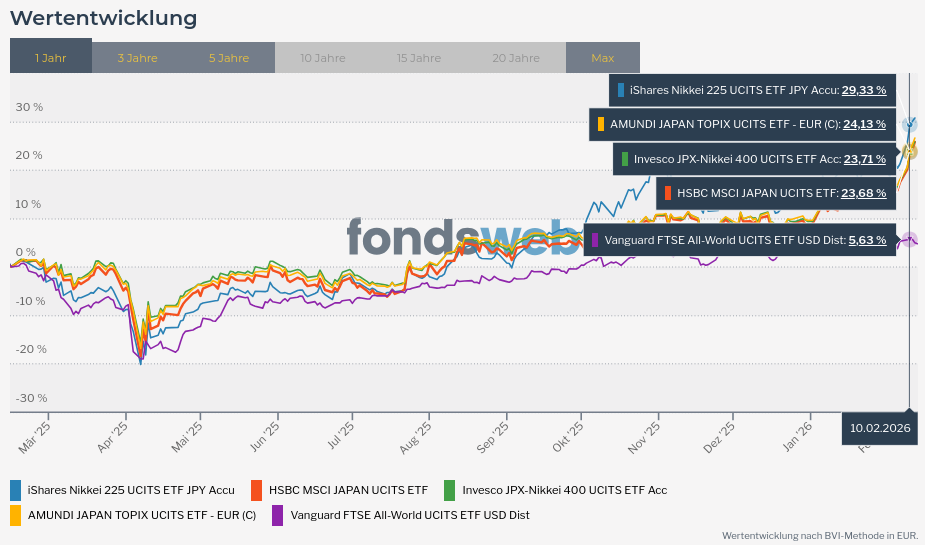Select the 10 Jahre tab
This screenshot has width=925, height=545.
[x=323, y=58]
